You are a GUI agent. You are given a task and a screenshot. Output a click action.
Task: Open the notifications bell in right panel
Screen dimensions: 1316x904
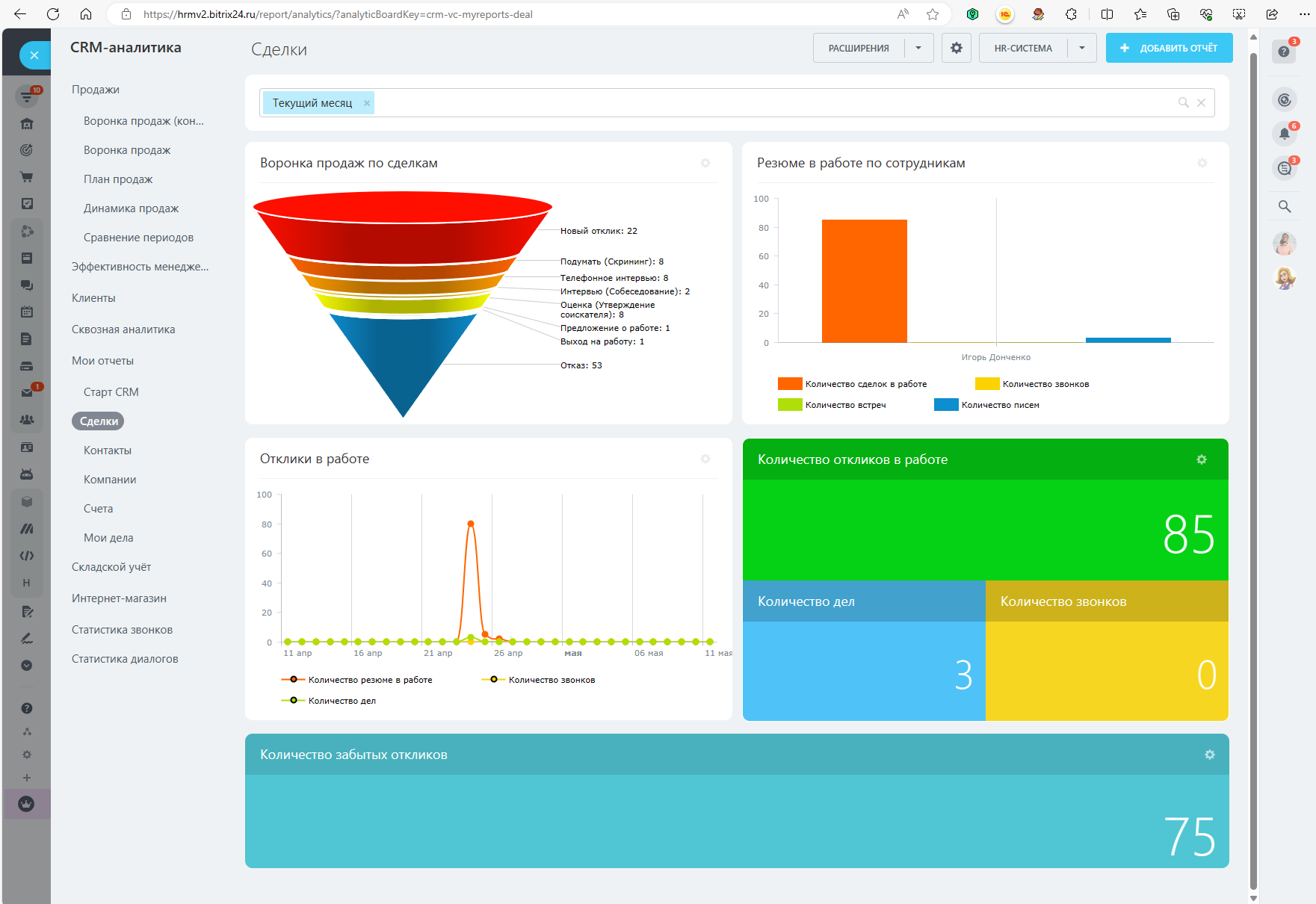click(x=1284, y=134)
